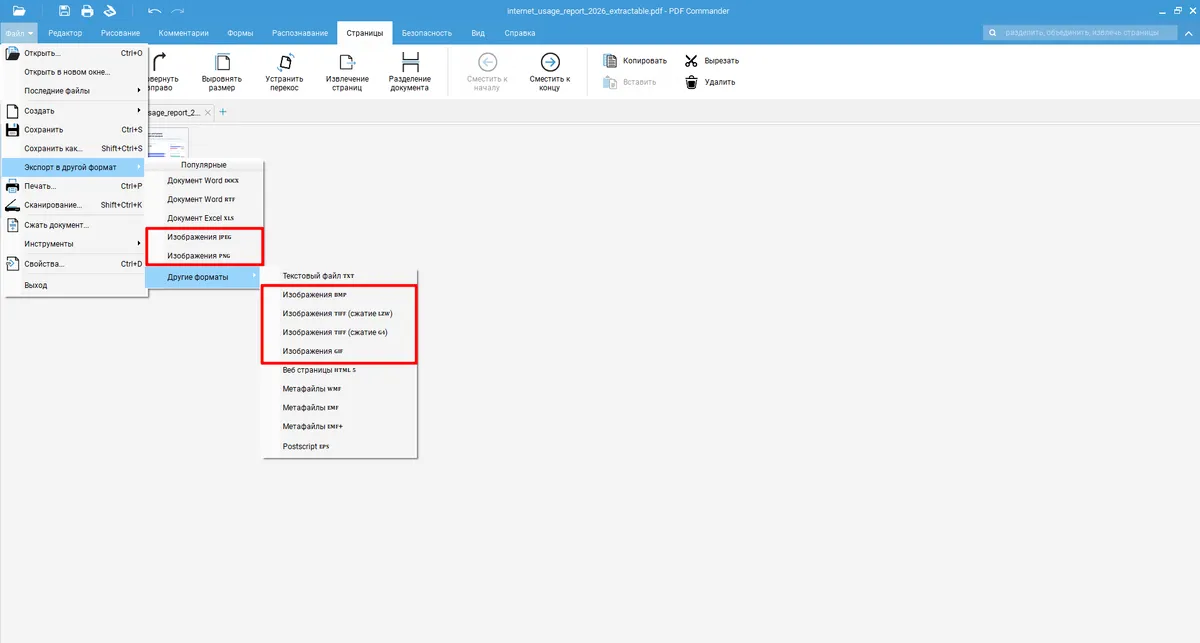Switch to the Формы tab
1200x643 pixels.
(x=240, y=33)
